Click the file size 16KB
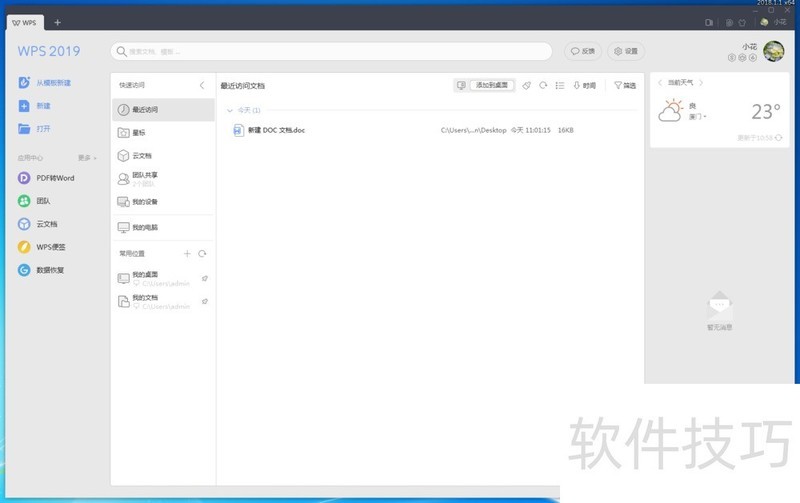 click(565, 130)
